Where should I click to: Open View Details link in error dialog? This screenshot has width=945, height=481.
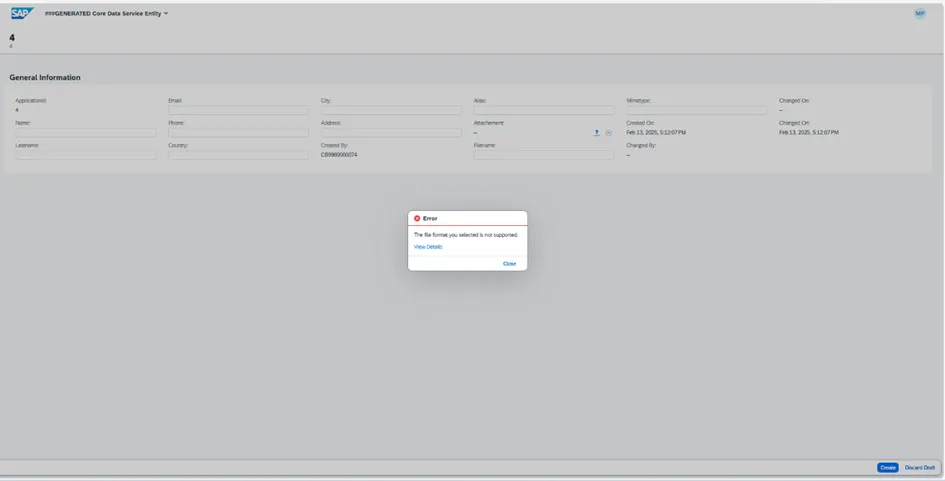[428, 246]
